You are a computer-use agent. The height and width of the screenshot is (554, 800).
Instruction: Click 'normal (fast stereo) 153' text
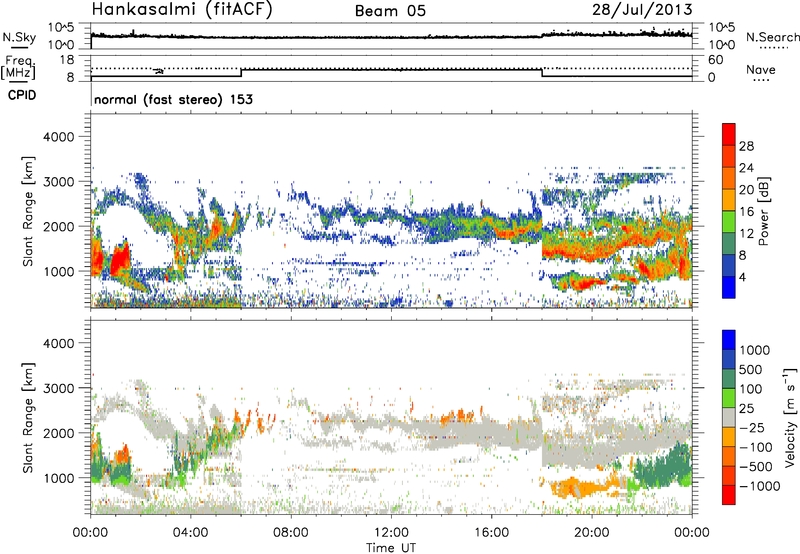[173, 99]
